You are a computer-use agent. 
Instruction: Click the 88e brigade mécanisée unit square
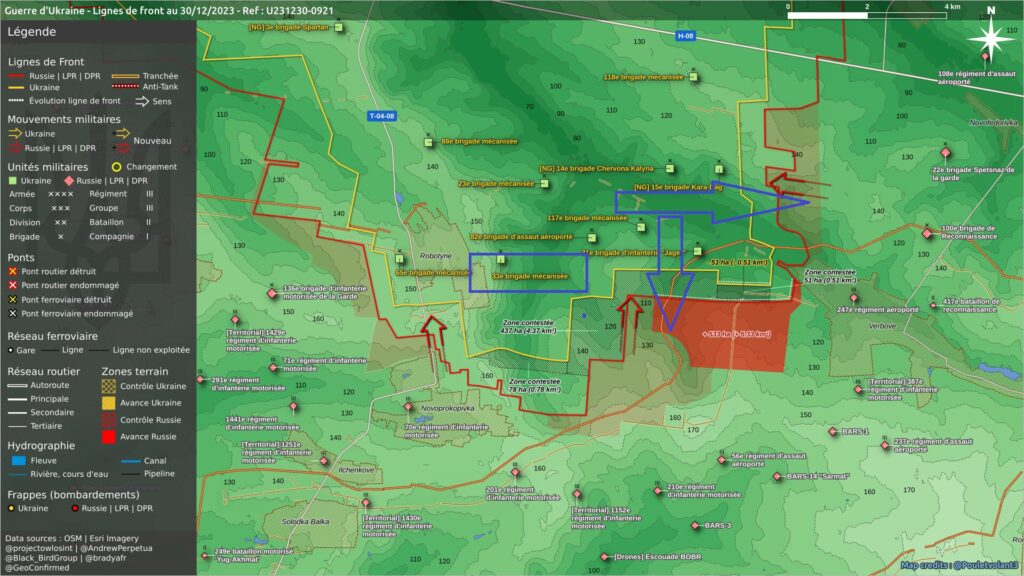[x=428, y=142]
